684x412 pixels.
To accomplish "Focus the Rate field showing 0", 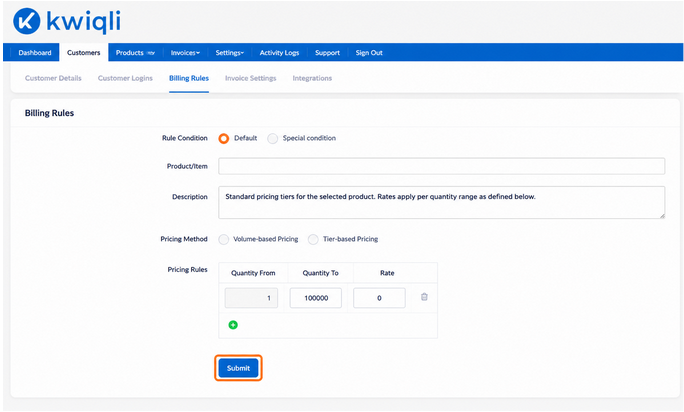I will (x=379, y=298).
